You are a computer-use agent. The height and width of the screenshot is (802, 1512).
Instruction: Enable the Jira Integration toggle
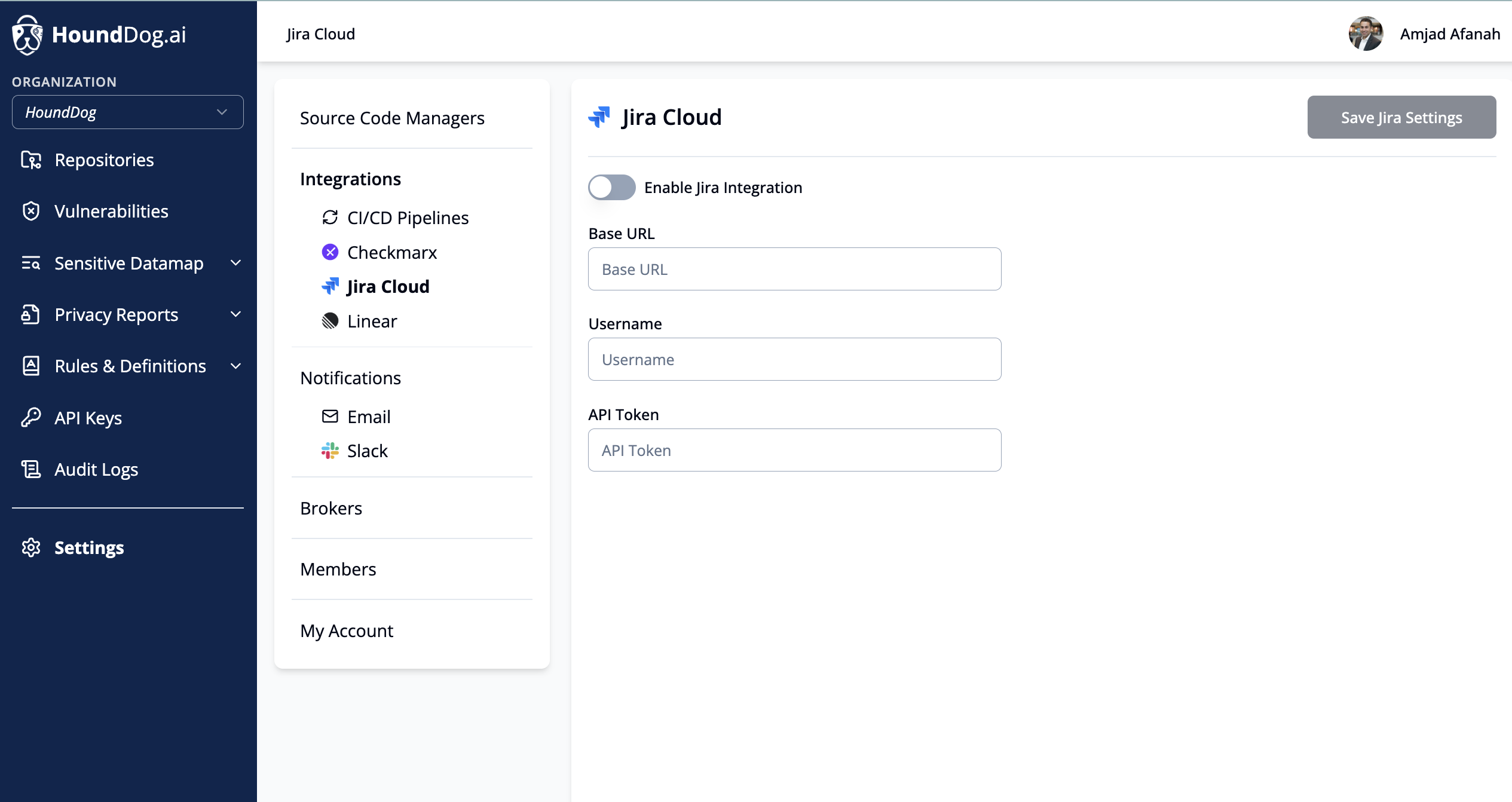coord(611,188)
